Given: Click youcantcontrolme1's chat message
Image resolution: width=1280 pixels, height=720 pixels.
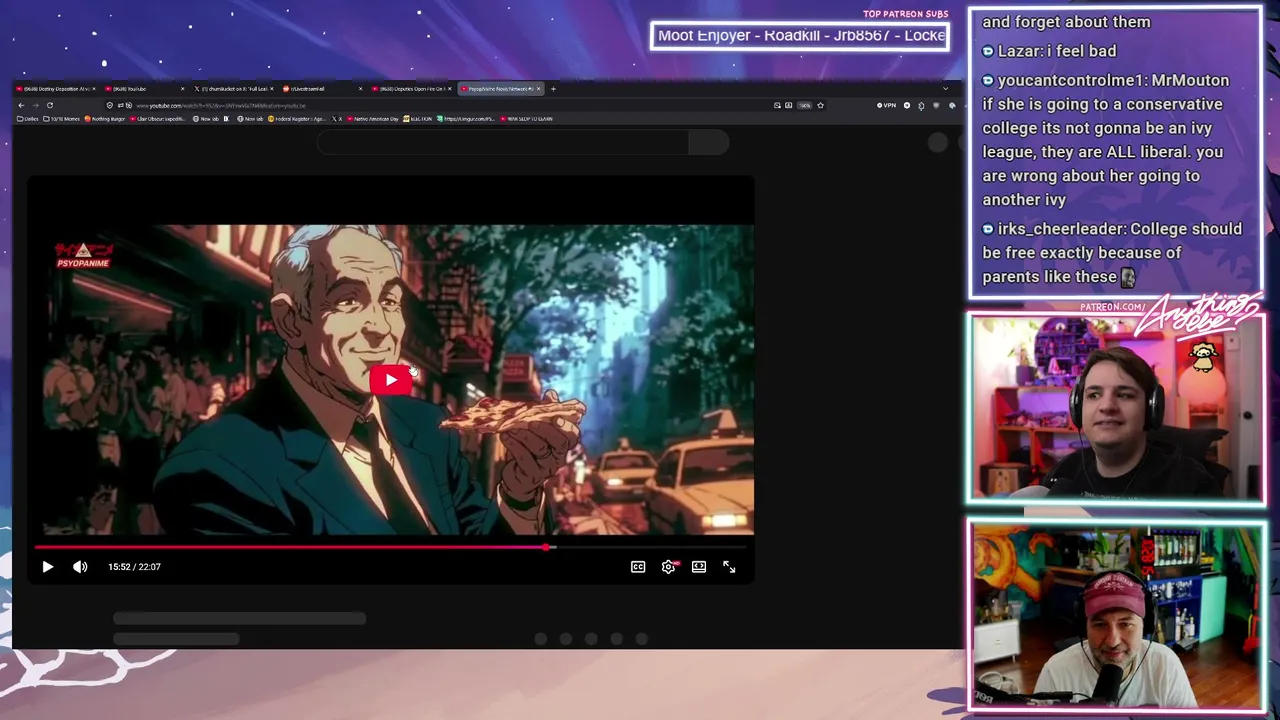Looking at the screenshot, I should coord(1105,140).
